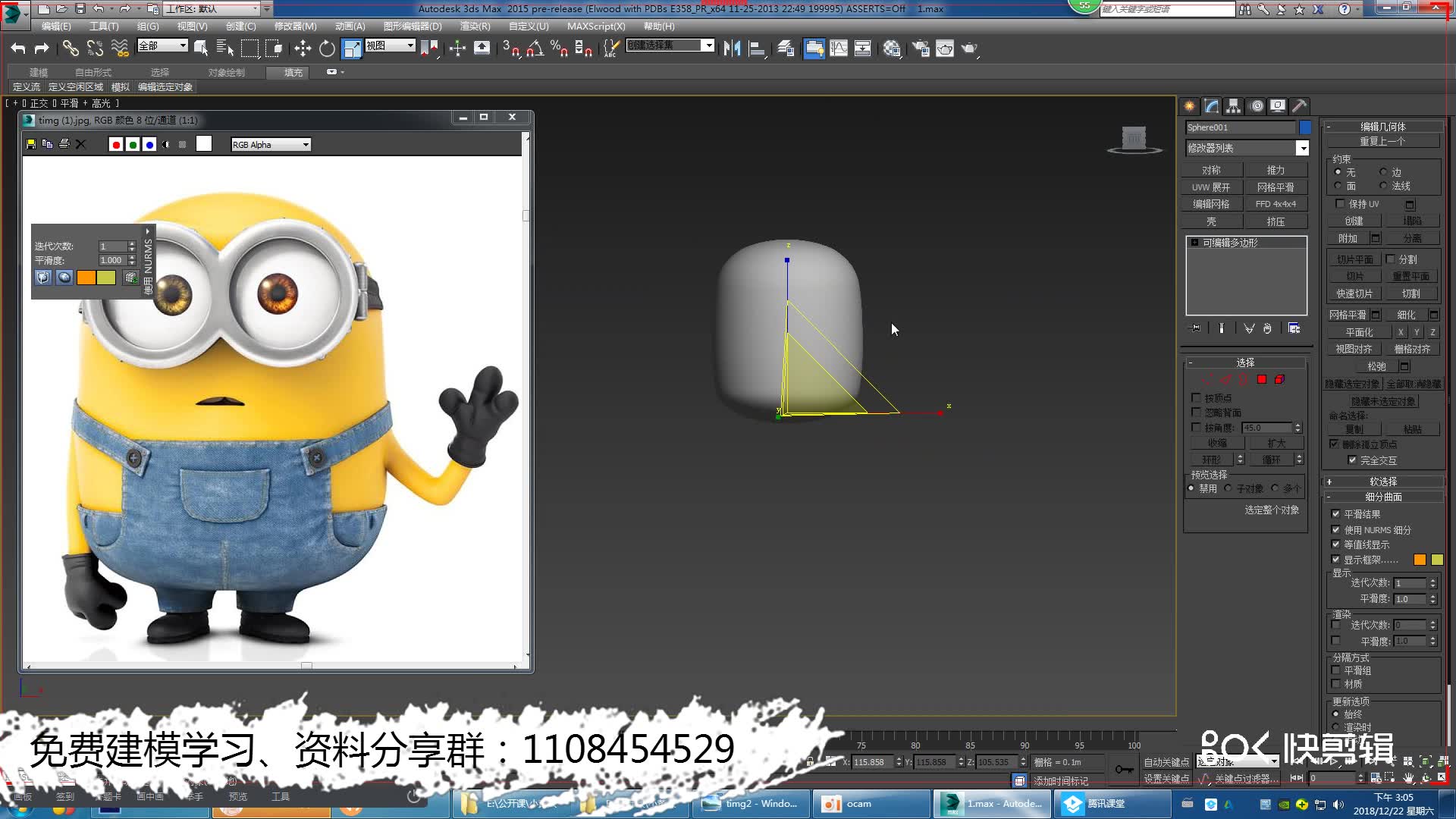Open the Hierarchy command panel tab
This screenshot has height=819, width=1456.
point(1233,106)
